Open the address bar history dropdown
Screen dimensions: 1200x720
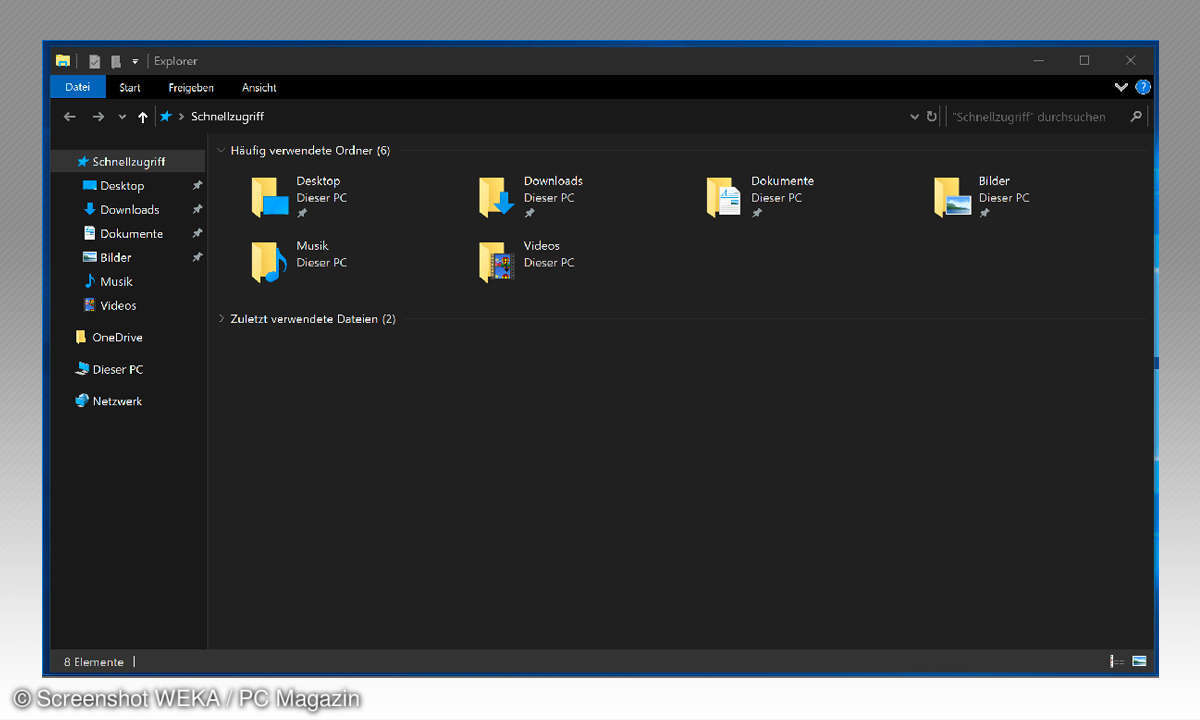click(x=914, y=117)
